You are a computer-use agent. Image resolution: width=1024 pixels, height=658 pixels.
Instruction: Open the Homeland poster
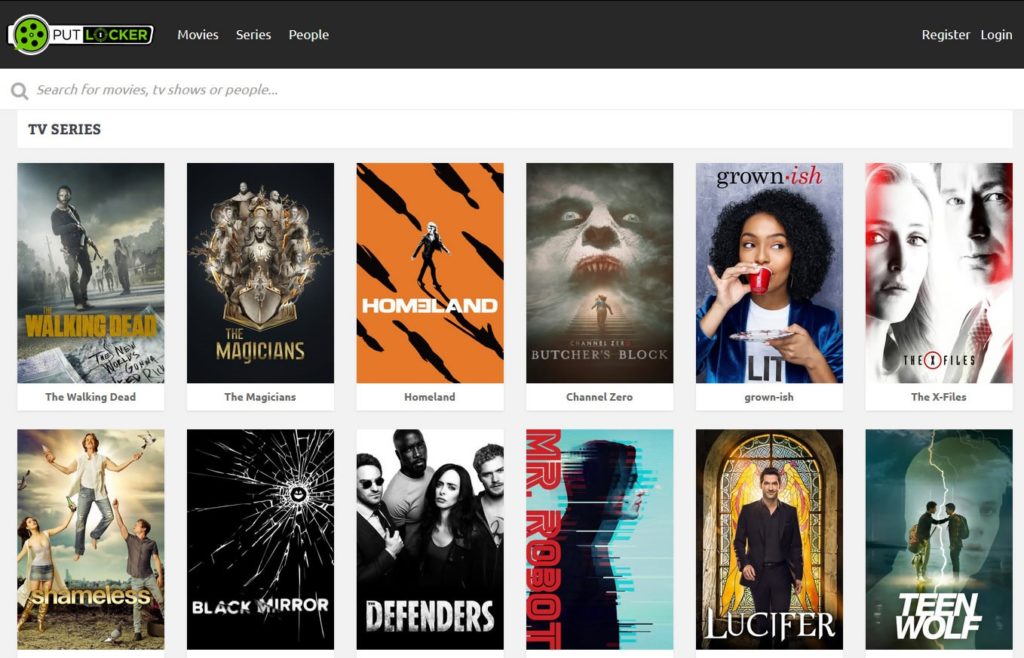point(430,273)
